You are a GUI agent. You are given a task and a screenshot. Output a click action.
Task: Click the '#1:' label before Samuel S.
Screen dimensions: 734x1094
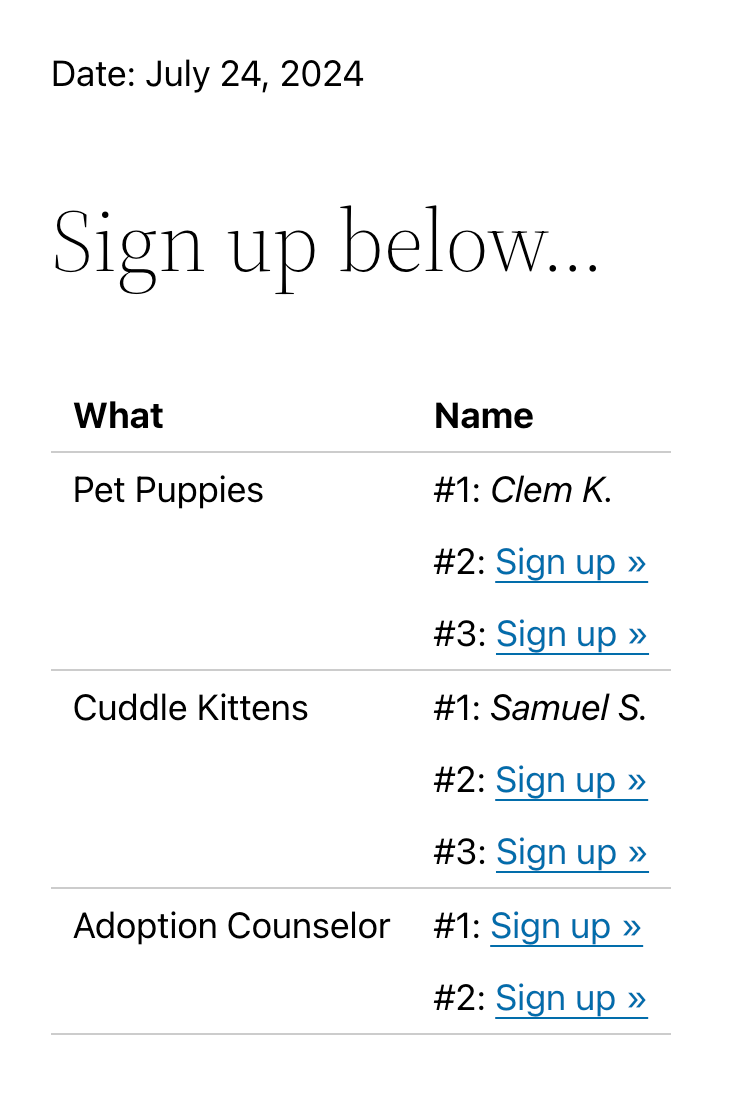[x=458, y=708]
